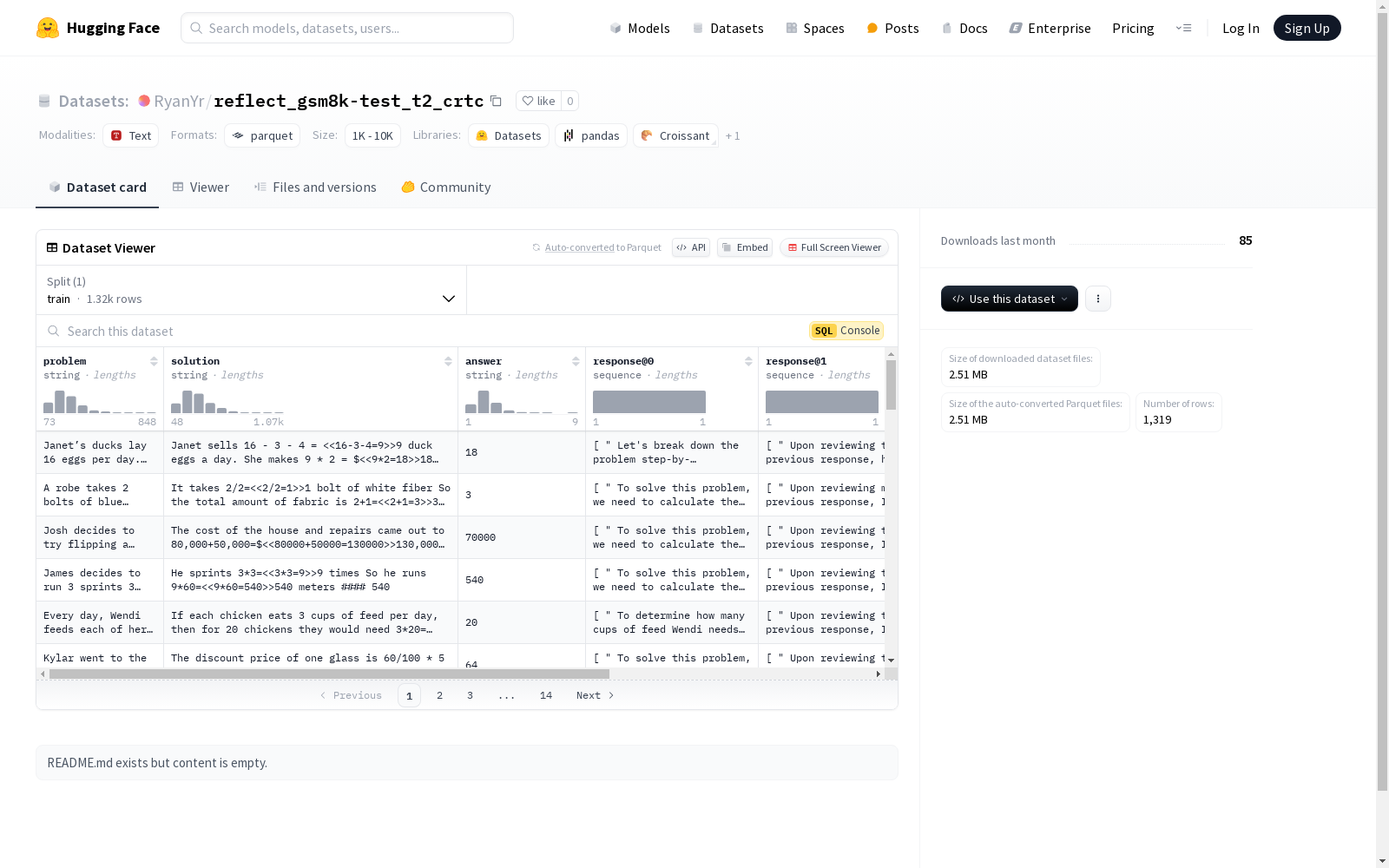Open Full Screen Viewer
Image resolution: width=1389 pixels, height=868 pixels.
tap(834, 247)
